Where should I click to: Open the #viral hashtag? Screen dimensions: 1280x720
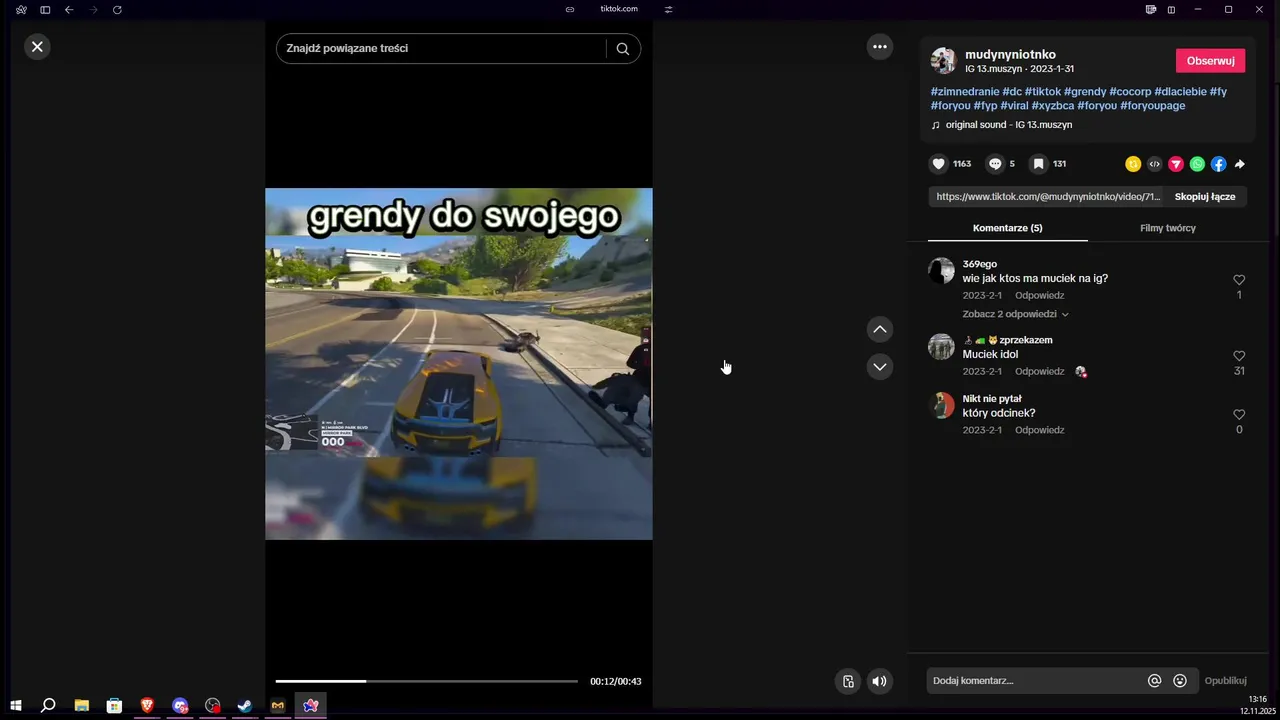1014,106
